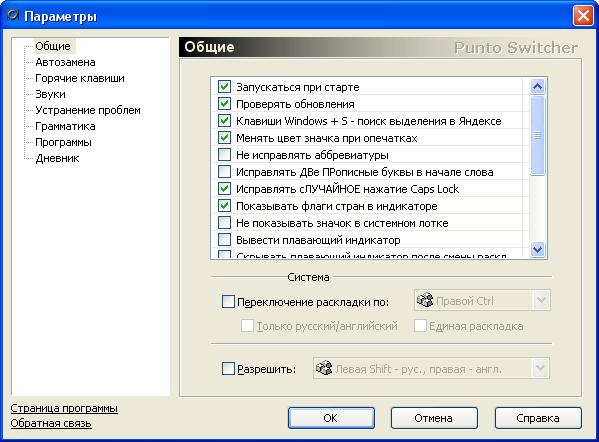Uncheck Запускаться при старте
599x442 pixels.
224,87
